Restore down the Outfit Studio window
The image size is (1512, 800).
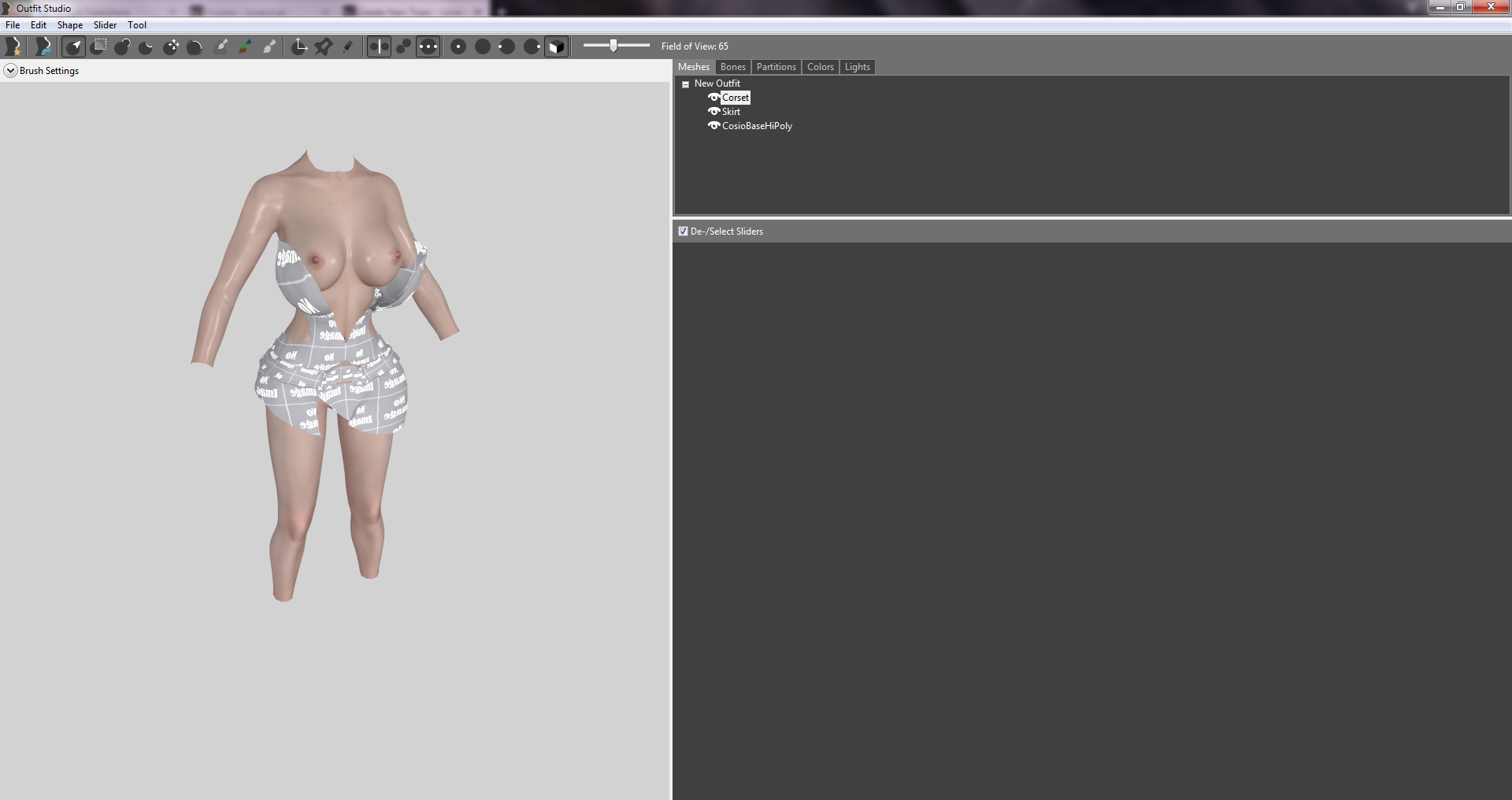pyautogui.click(x=1460, y=7)
